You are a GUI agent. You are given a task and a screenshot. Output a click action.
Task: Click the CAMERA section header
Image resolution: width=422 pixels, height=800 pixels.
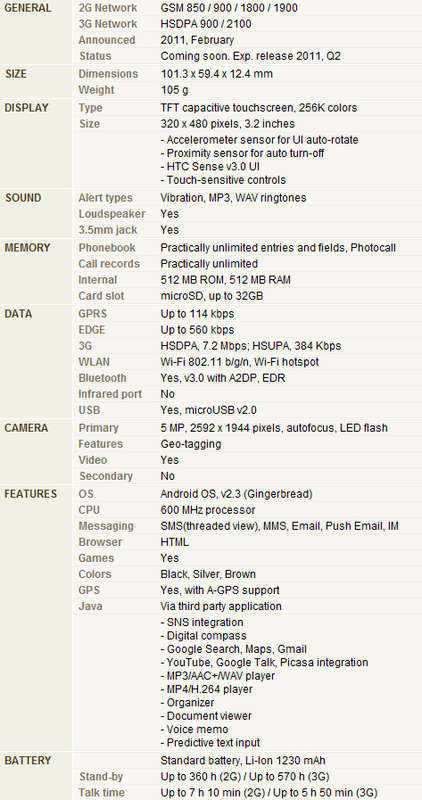(26, 428)
